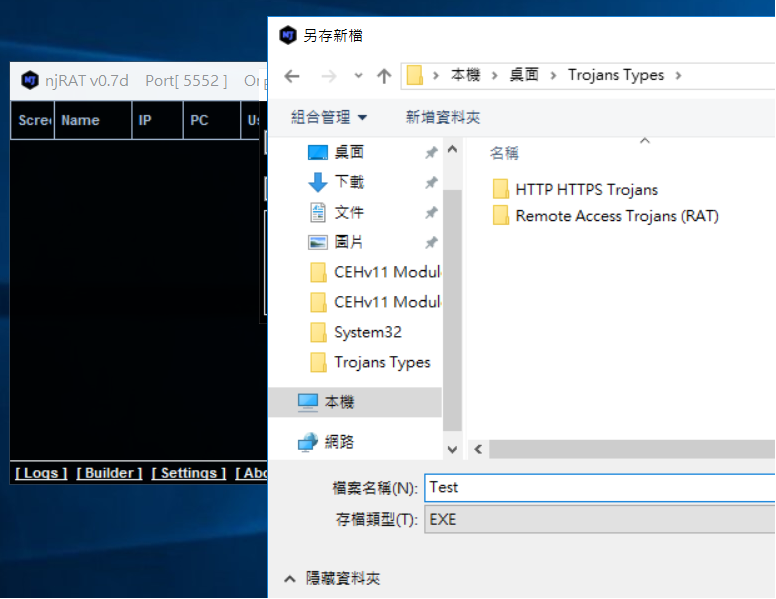
Task: Expand the chevron after 本機 breadcrumb
Action: [x=494, y=75]
